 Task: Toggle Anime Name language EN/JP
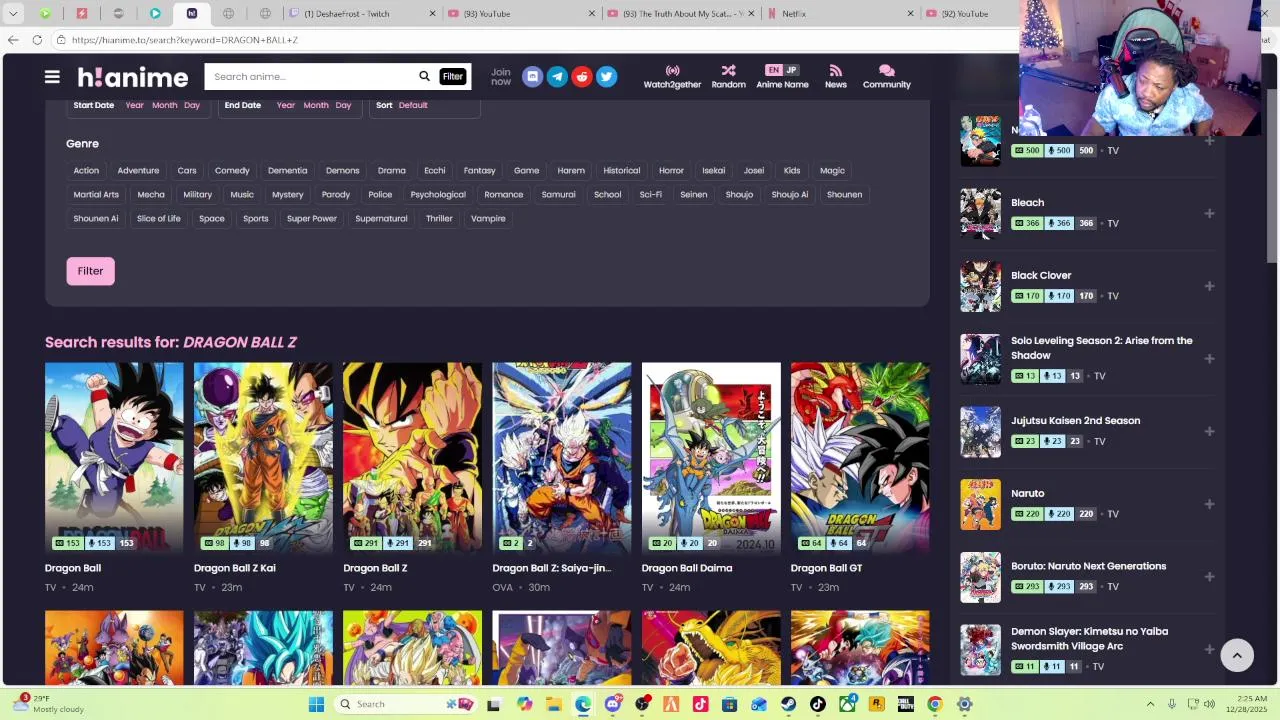coord(782,70)
